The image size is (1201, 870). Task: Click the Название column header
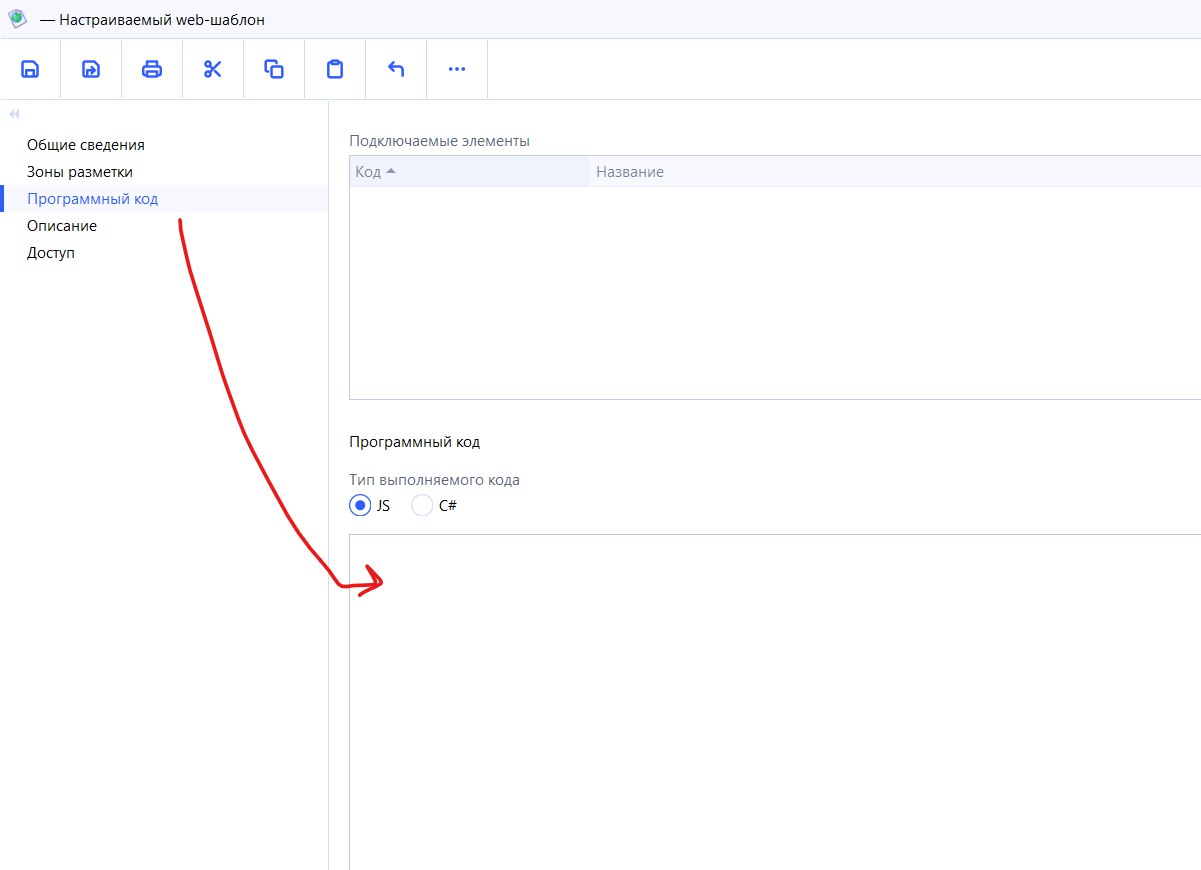tap(630, 172)
